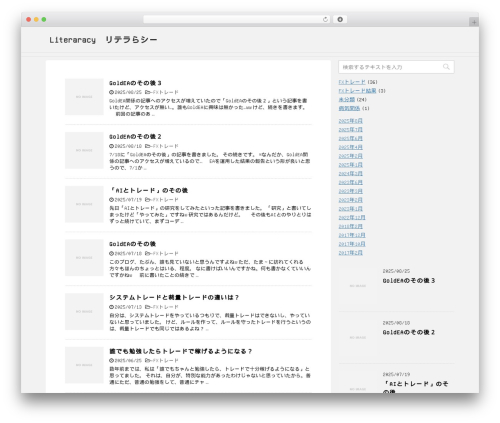Click the FXトレード category label under main GoldEAのその後３

point(165,92)
